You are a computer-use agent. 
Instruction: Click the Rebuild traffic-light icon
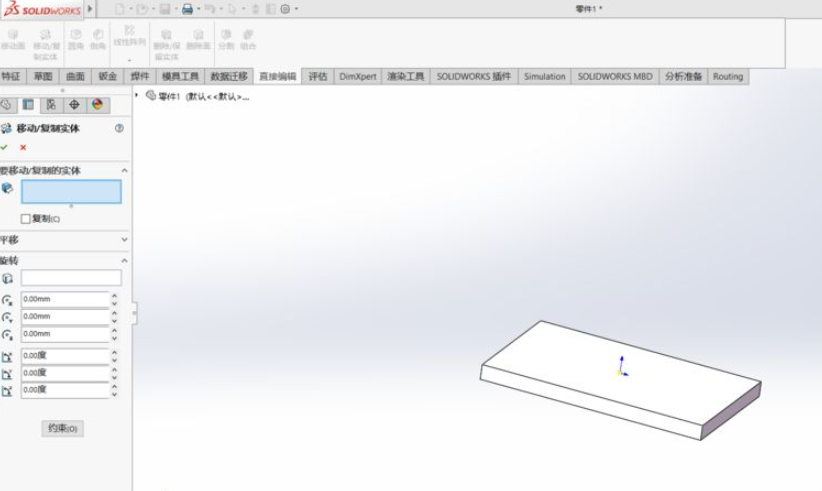click(256, 9)
